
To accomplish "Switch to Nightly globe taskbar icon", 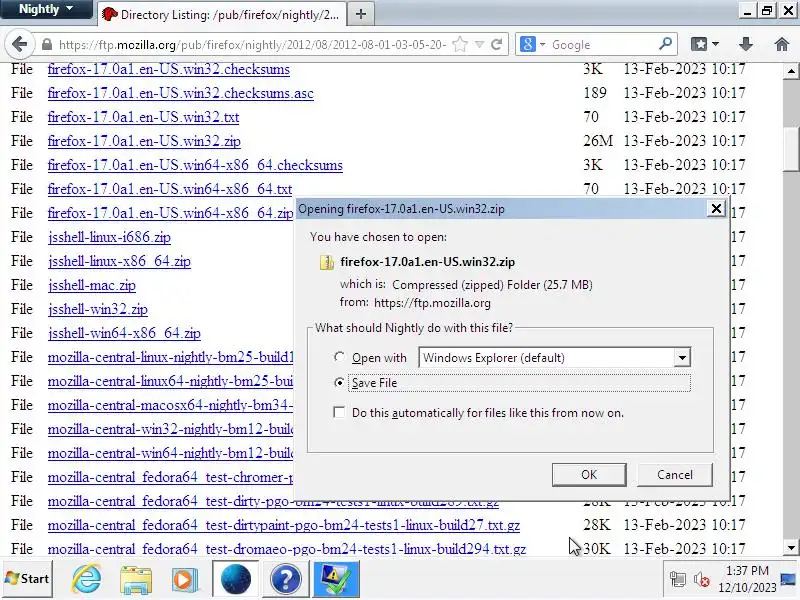I will tap(235, 579).
